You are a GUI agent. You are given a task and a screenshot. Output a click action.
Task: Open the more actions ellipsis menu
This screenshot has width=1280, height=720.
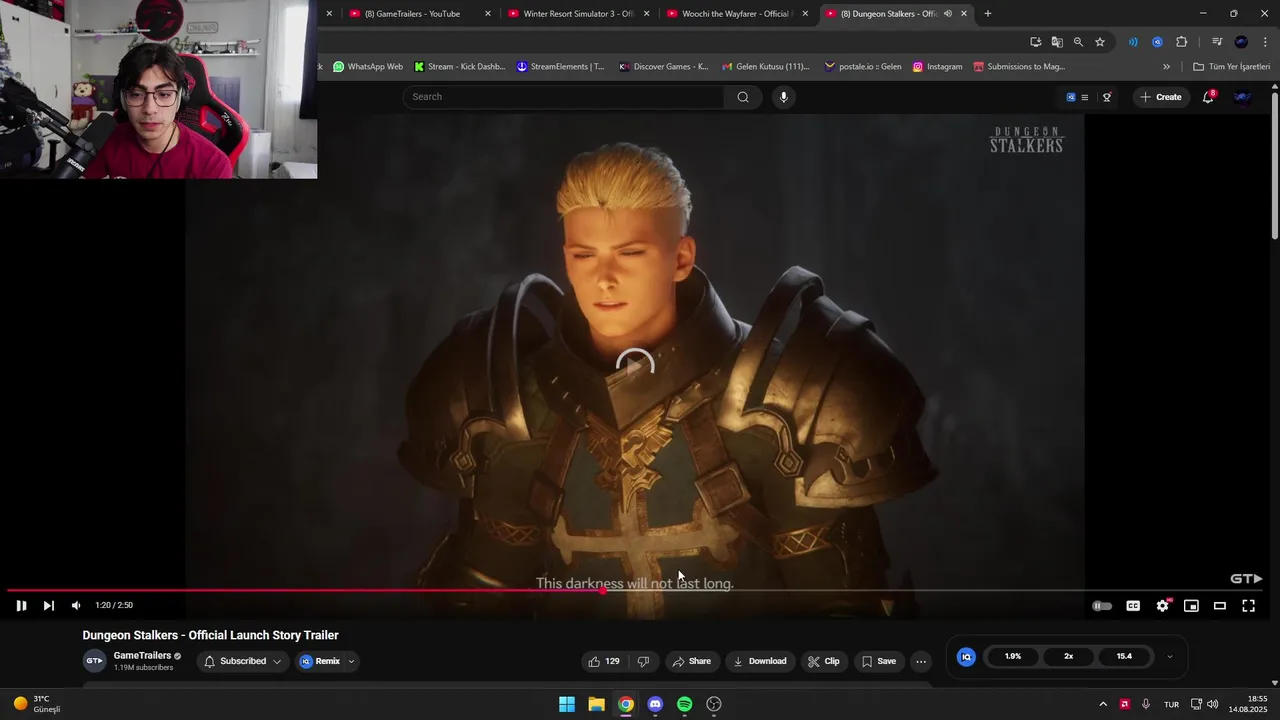tap(921, 661)
